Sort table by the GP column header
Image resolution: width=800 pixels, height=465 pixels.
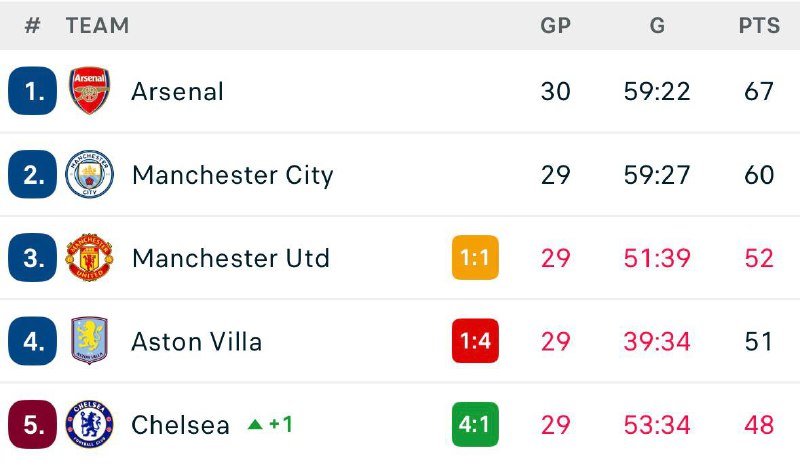coord(555,26)
